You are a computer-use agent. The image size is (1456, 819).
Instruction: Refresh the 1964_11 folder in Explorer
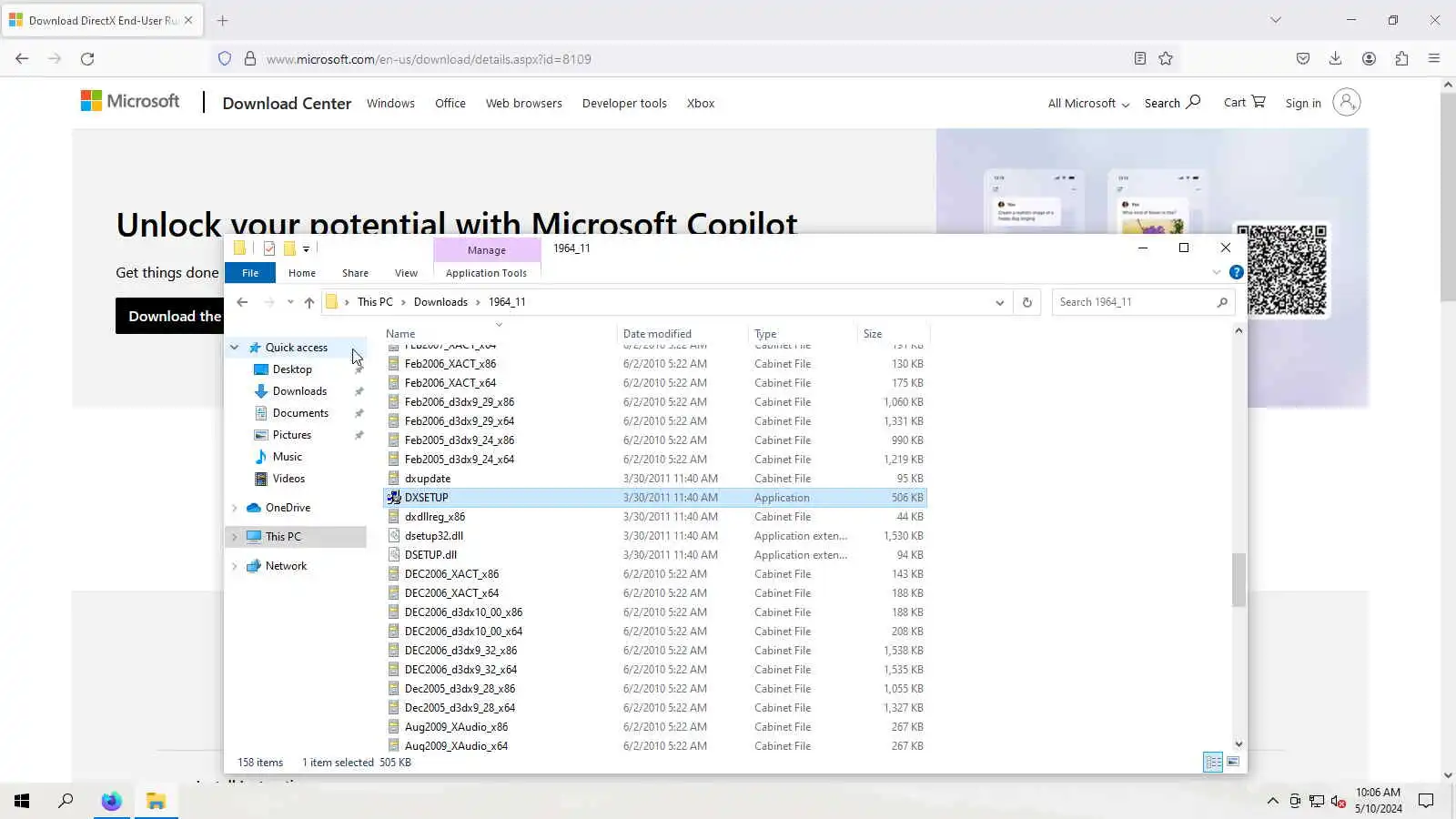click(x=1027, y=302)
